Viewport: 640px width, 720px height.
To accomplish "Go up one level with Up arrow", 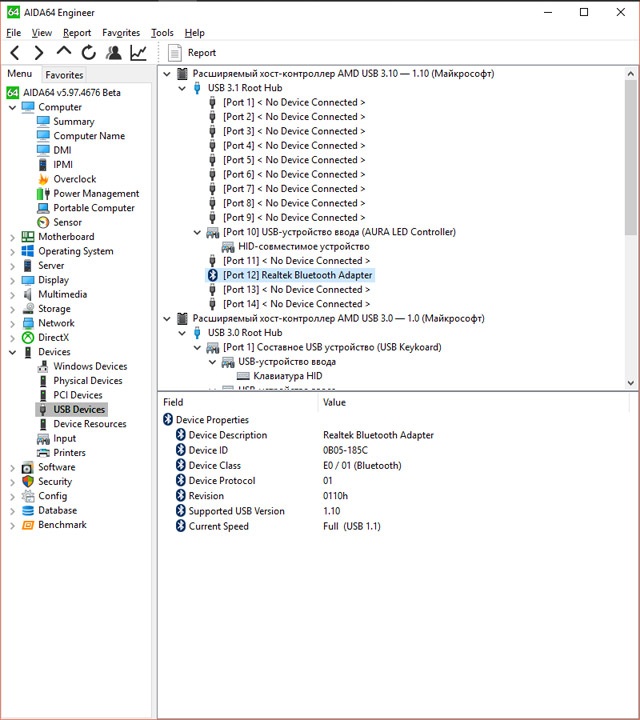I will tap(64, 51).
